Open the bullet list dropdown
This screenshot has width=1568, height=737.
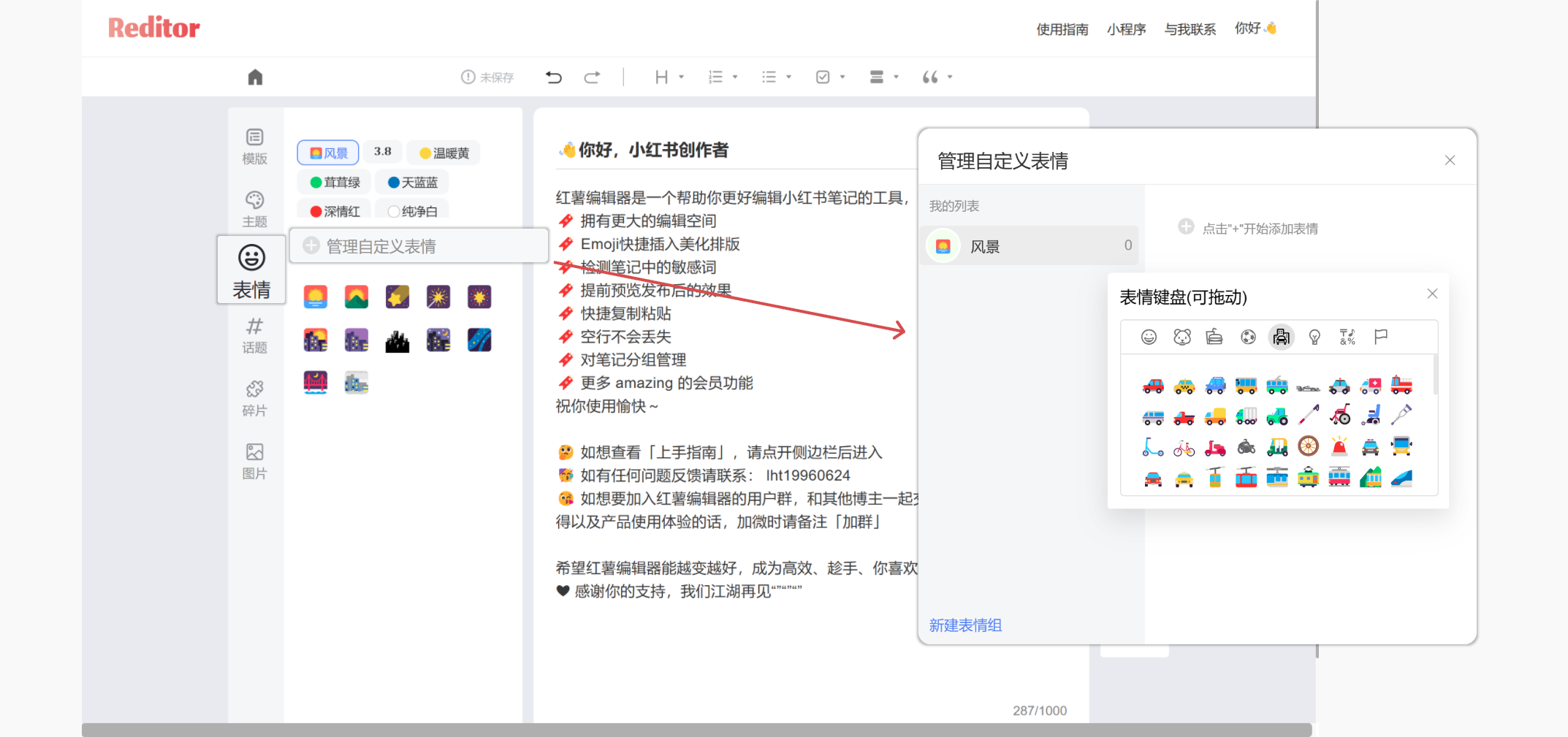(776, 77)
